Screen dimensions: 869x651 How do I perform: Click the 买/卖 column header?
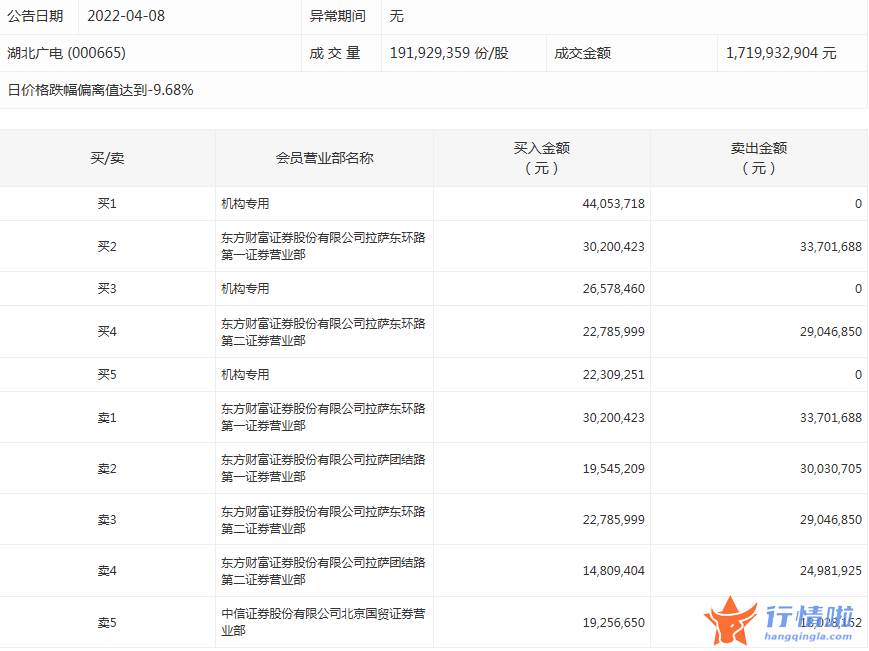point(108,158)
